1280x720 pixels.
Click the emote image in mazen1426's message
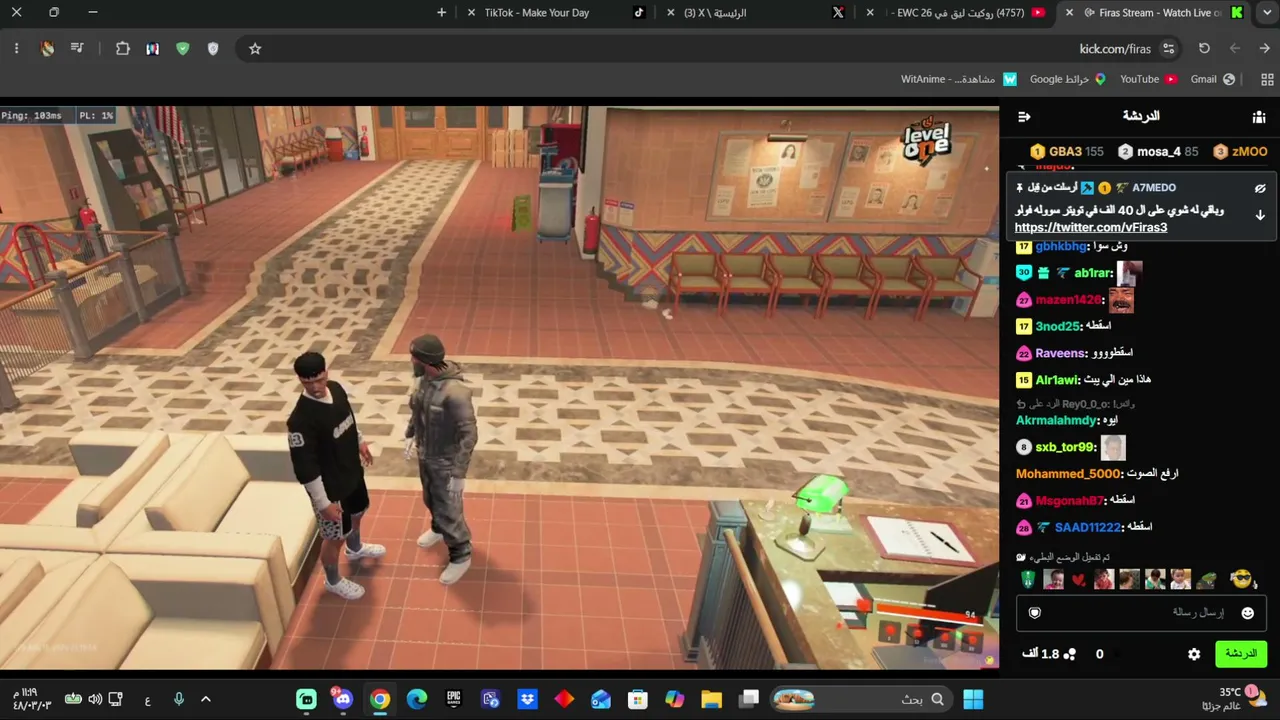(x=1121, y=300)
